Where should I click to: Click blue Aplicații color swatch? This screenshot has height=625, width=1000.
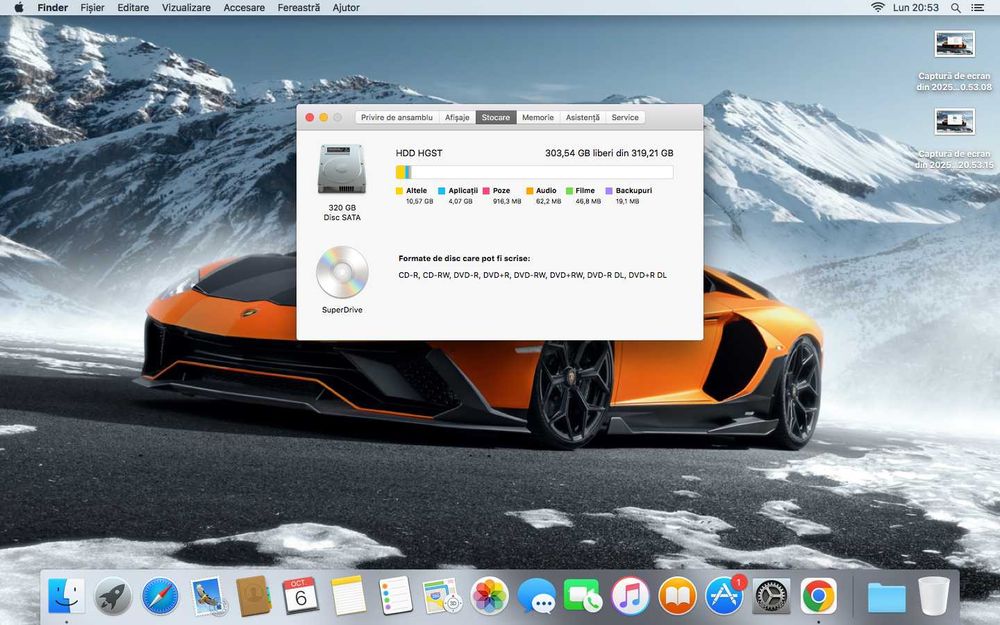pyautogui.click(x=441, y=191)
